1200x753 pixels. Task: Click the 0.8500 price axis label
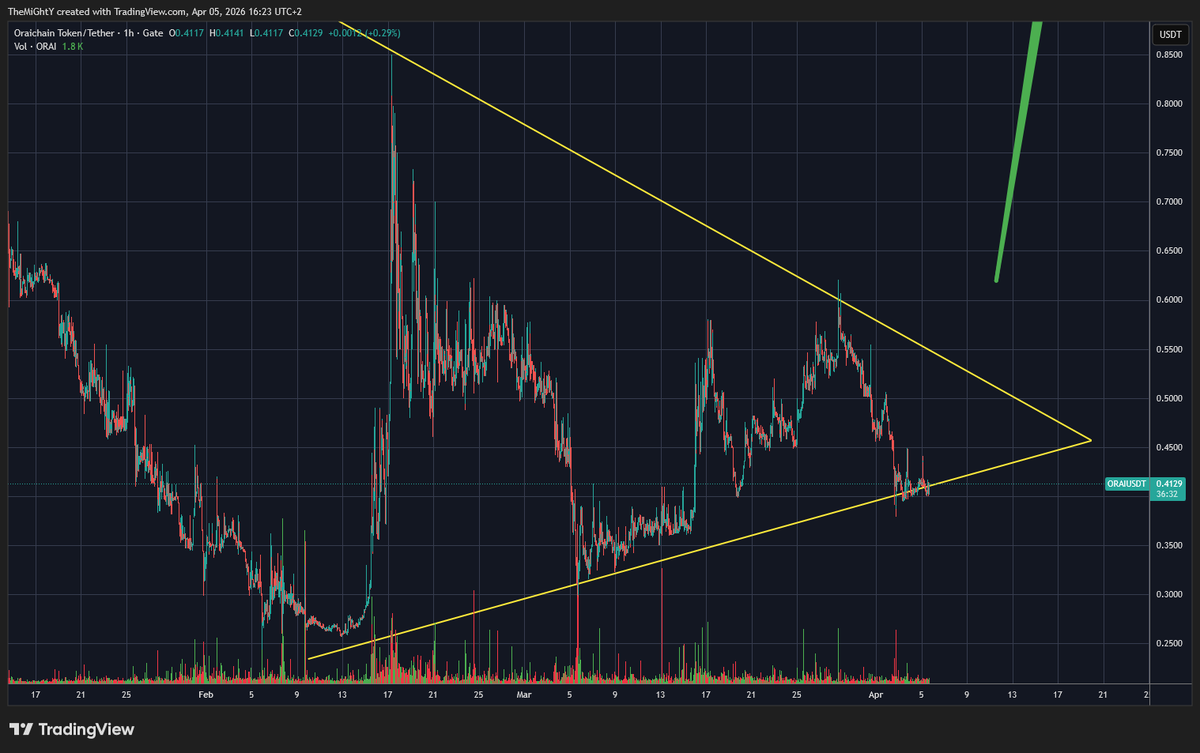click(x=1170, y=55)
